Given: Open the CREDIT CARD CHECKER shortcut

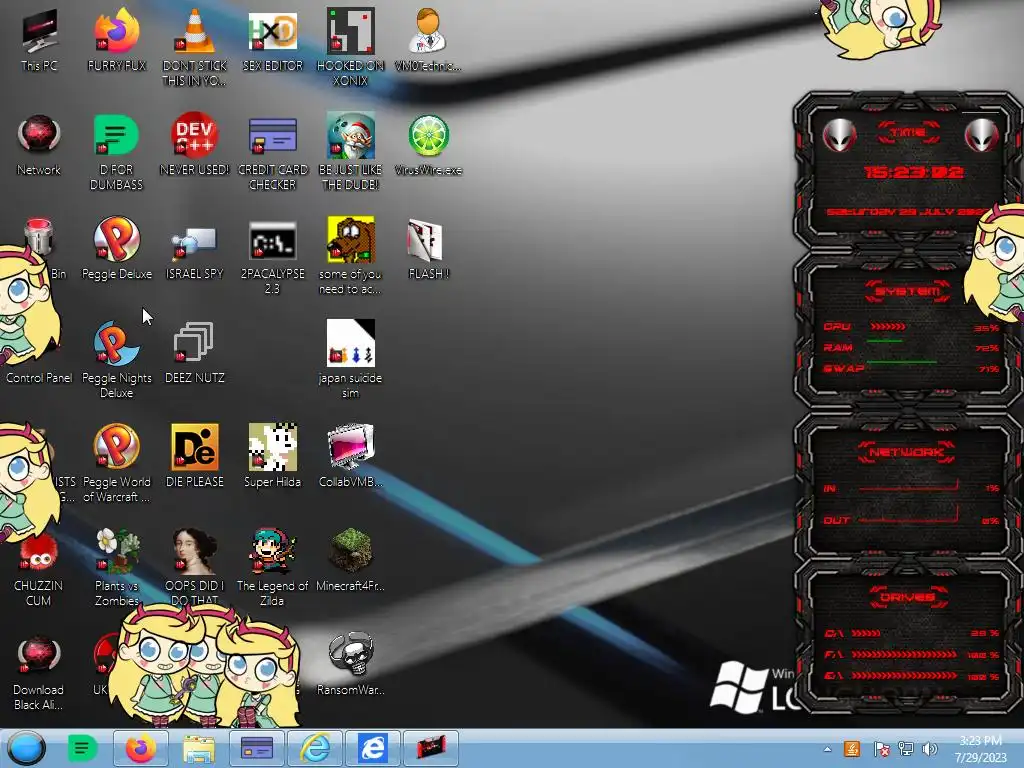Looking at the screenshot, I should click(272, 152).
